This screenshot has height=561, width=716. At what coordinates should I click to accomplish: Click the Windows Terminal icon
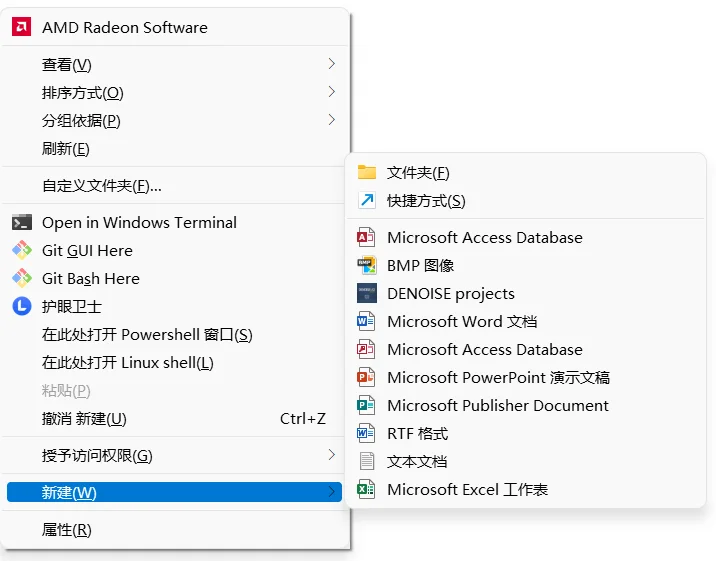[x=21, y=222]
